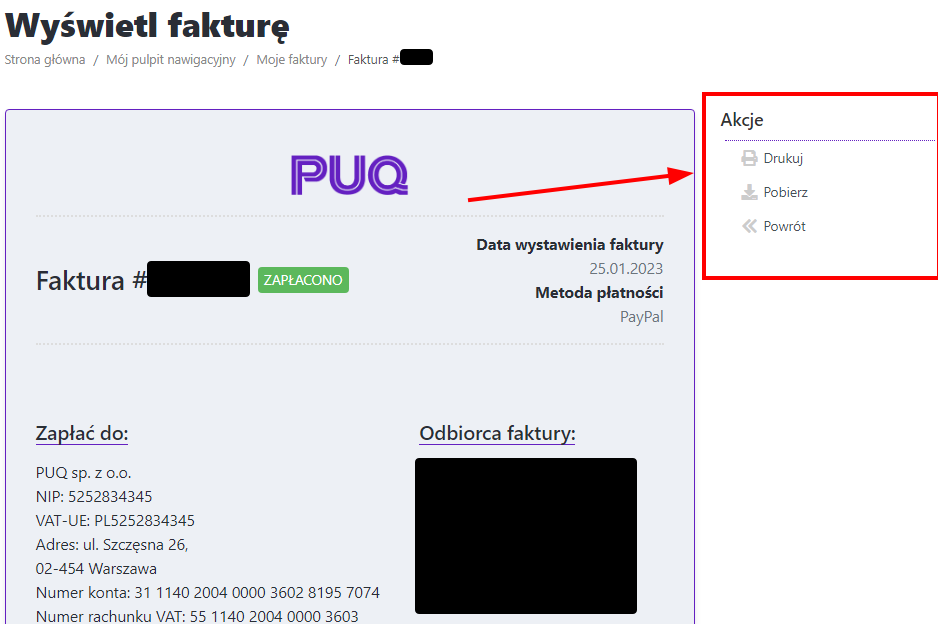Select Pobierz to download the invoice
The width and height of the screenshot is (938, 624).
(x=785, y=193)
